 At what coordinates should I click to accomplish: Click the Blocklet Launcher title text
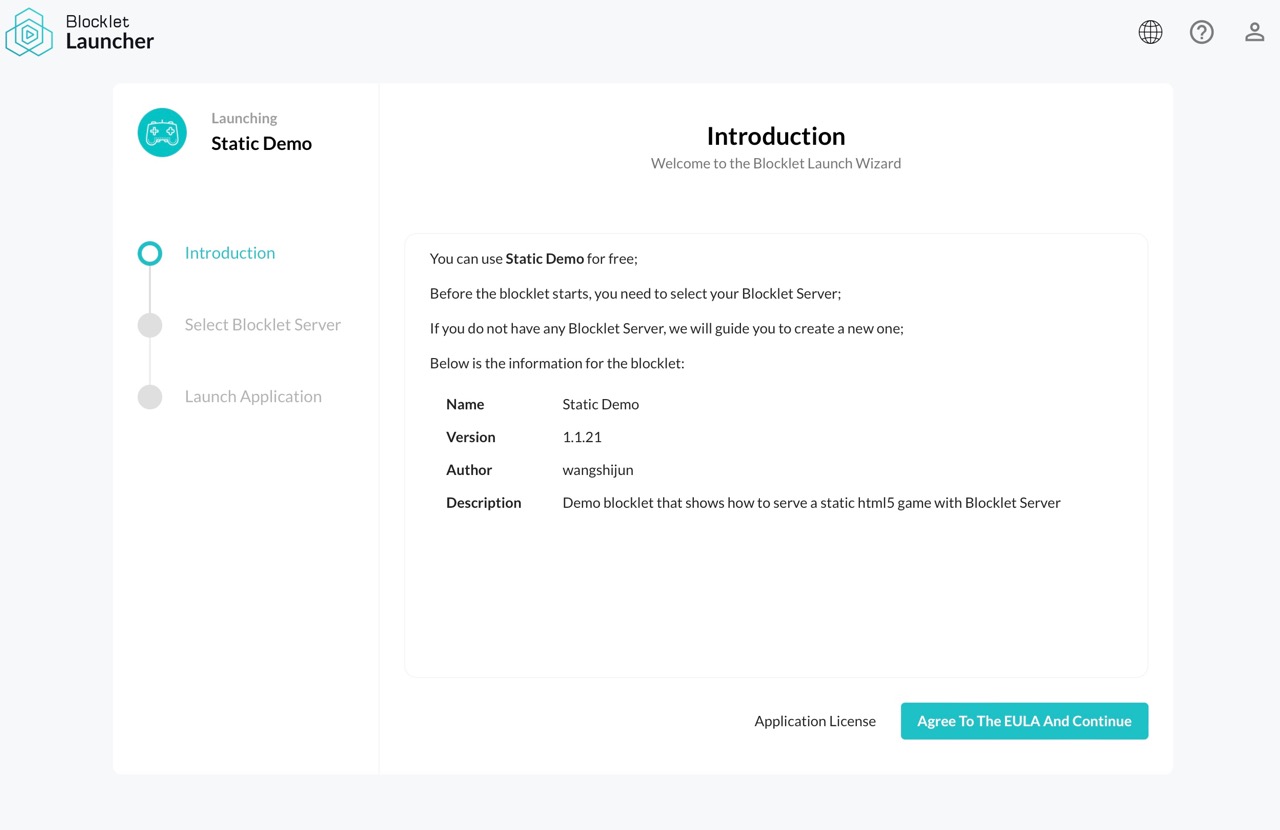click(x=110, y=32)
